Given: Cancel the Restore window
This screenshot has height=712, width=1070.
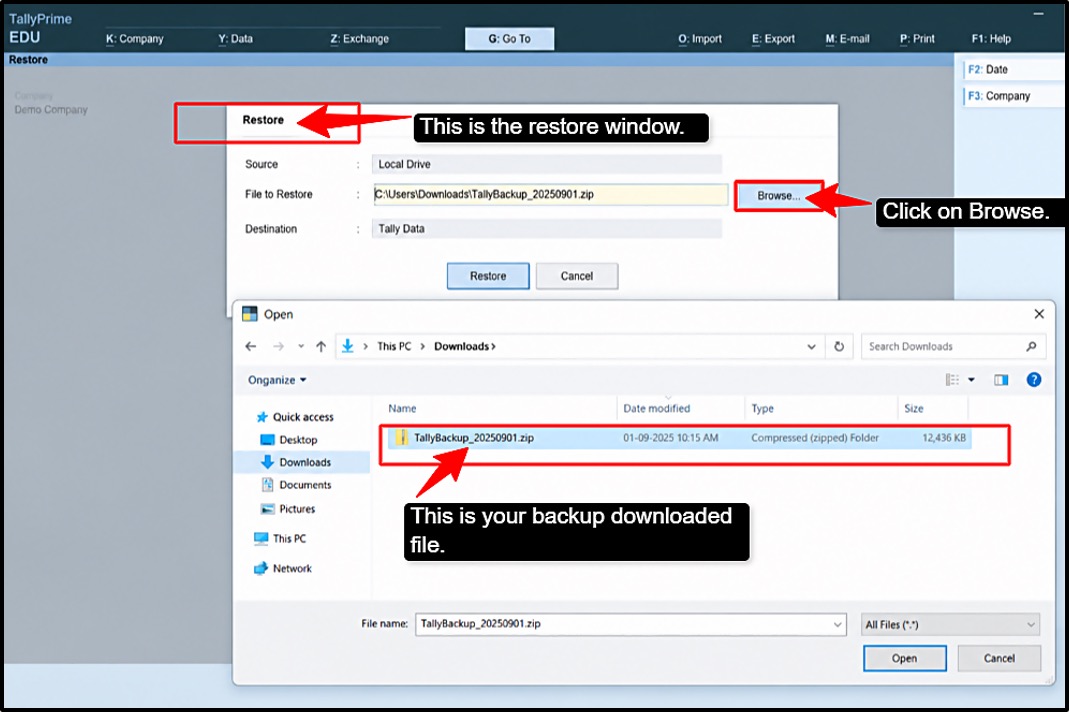Looking at the screenshot, I should point(577,276).
